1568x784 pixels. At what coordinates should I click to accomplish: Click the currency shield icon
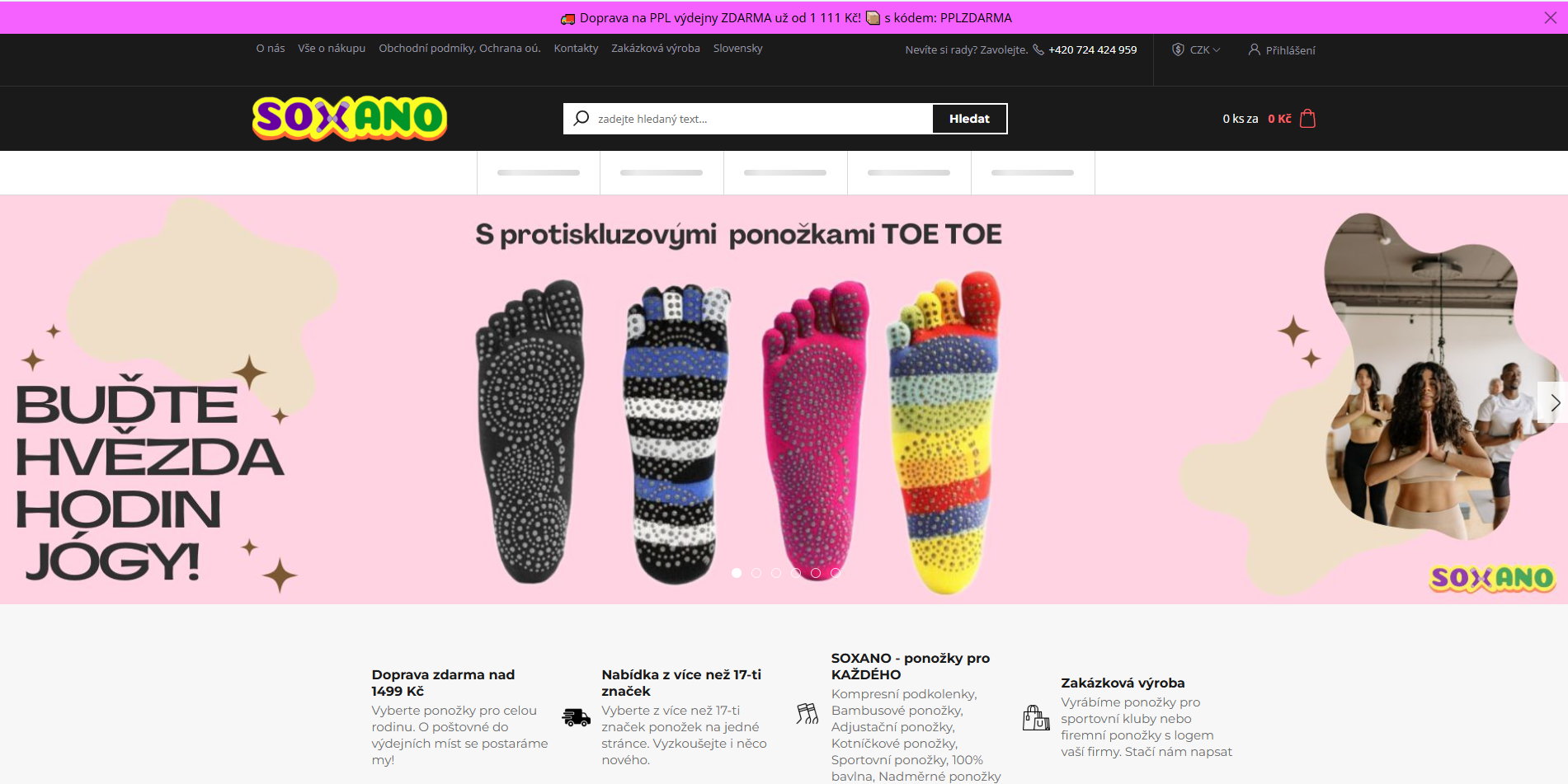click(1178, 49)
